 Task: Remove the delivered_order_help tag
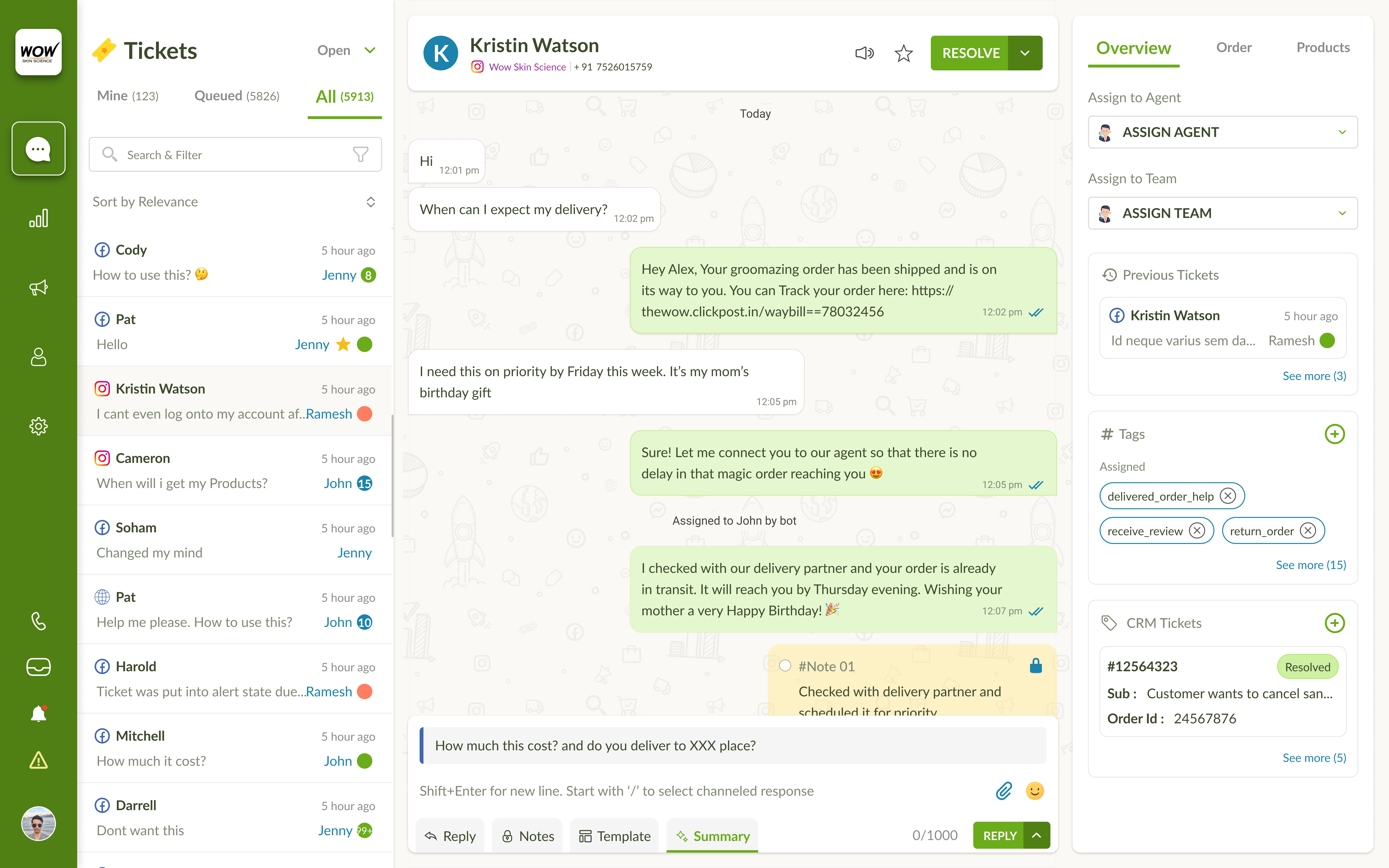[1228, 496]
